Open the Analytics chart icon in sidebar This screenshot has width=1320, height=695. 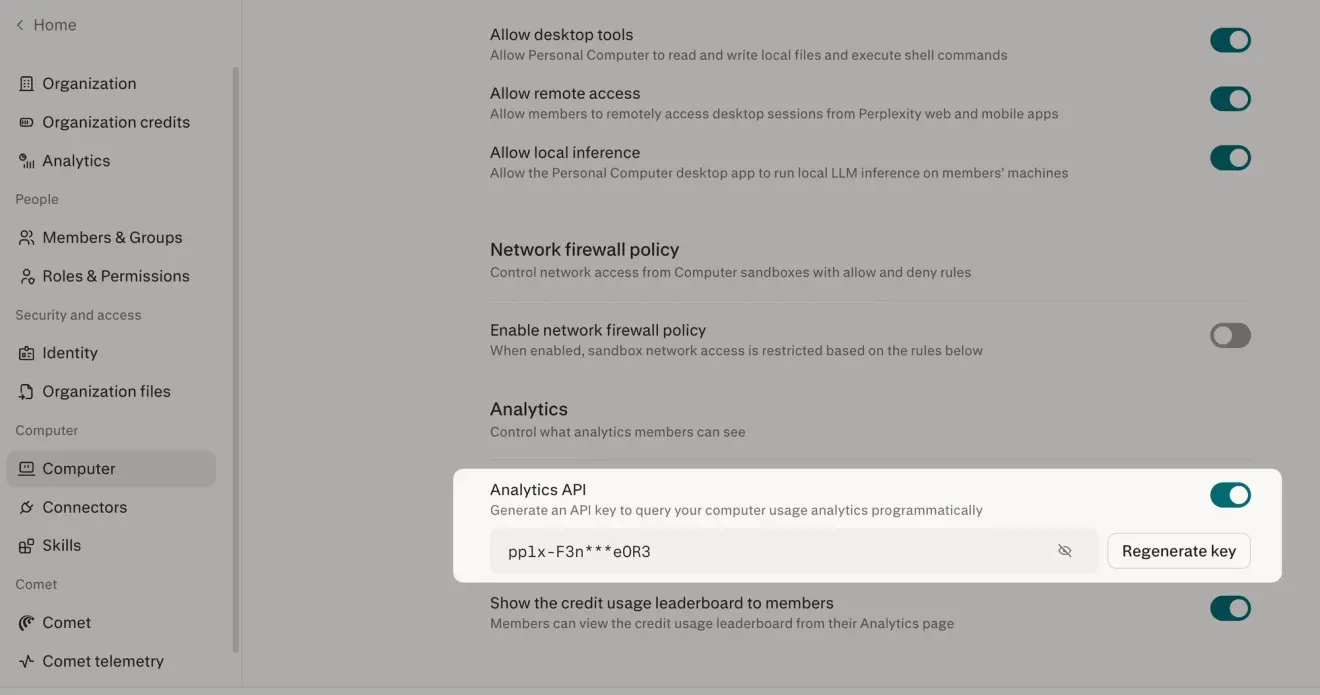coord(27,161)
